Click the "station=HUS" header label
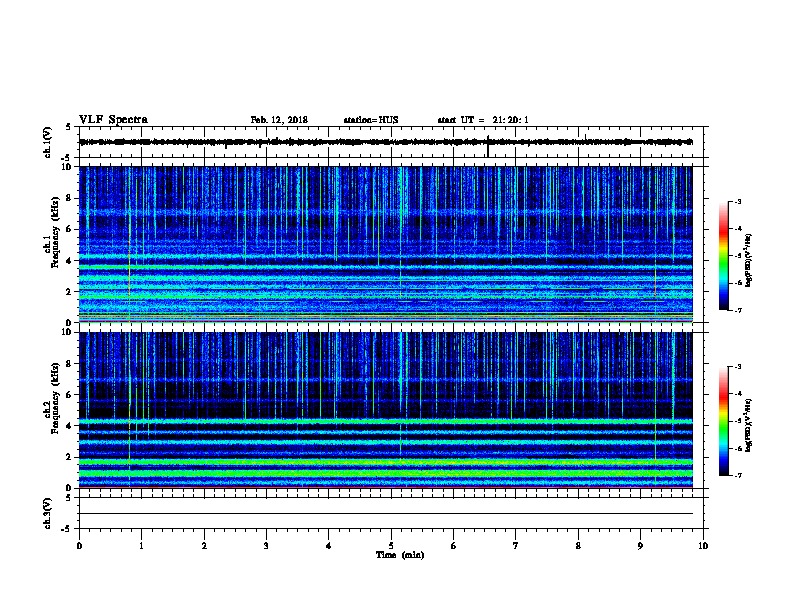The image size is (792, 612). tap(371, 120)
